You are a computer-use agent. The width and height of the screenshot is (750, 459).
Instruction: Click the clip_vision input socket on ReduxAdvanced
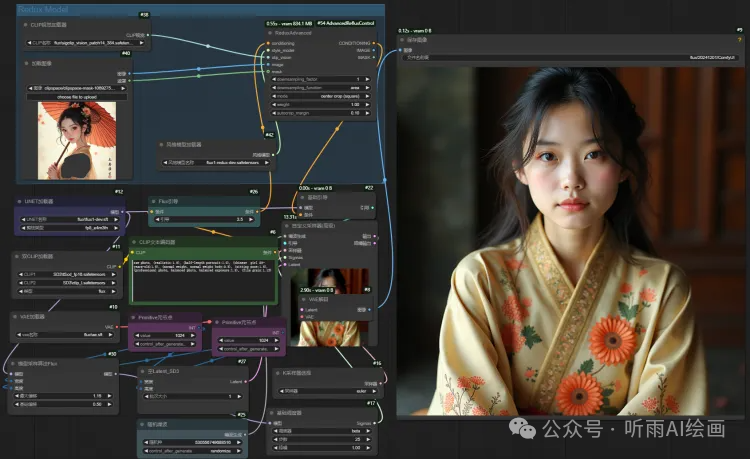pyautogui.click(x=268, y=57)
